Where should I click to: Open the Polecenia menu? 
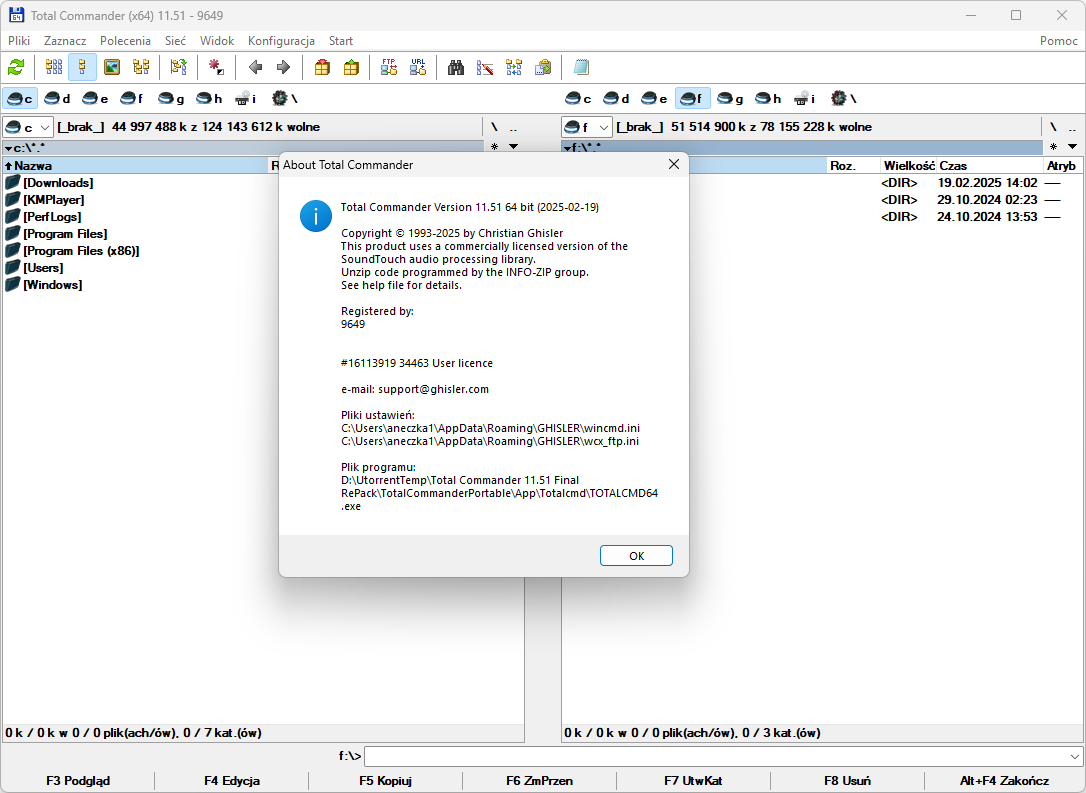[125, 41]
